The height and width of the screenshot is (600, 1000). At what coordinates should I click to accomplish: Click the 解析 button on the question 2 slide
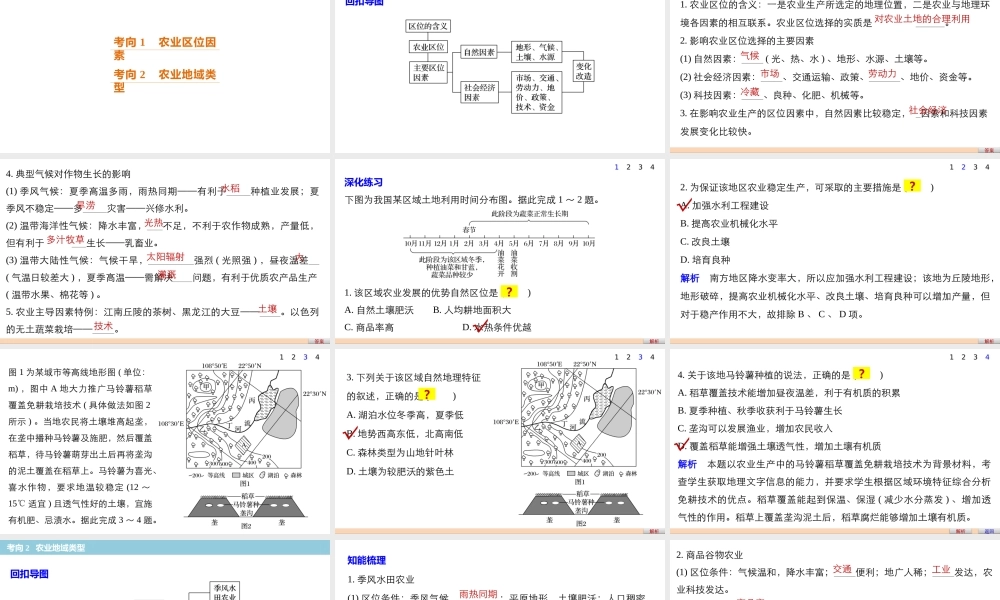989,341
